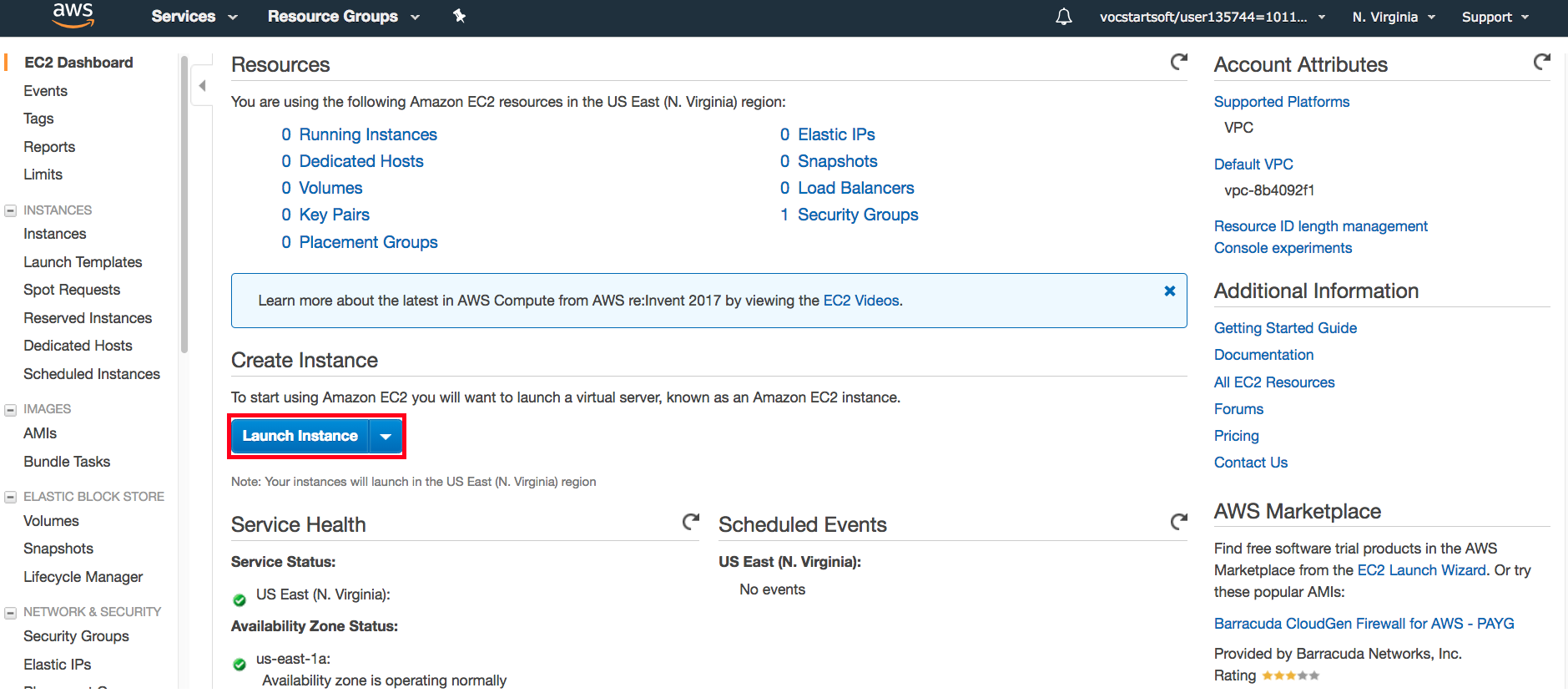Open the vocstartsoft user account menu

point(1213,17)
